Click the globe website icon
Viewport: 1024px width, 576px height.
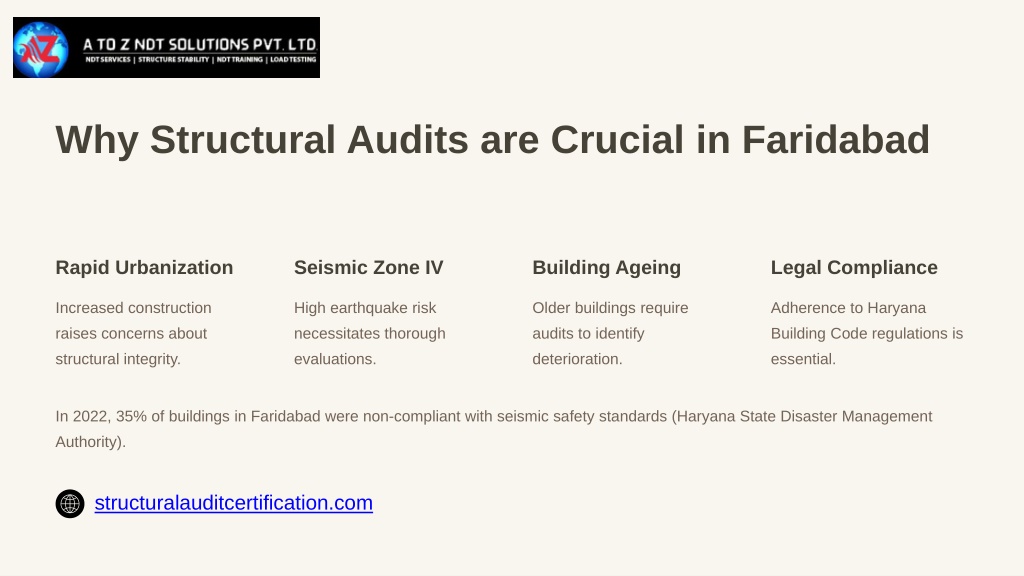[x=70, y=504]
